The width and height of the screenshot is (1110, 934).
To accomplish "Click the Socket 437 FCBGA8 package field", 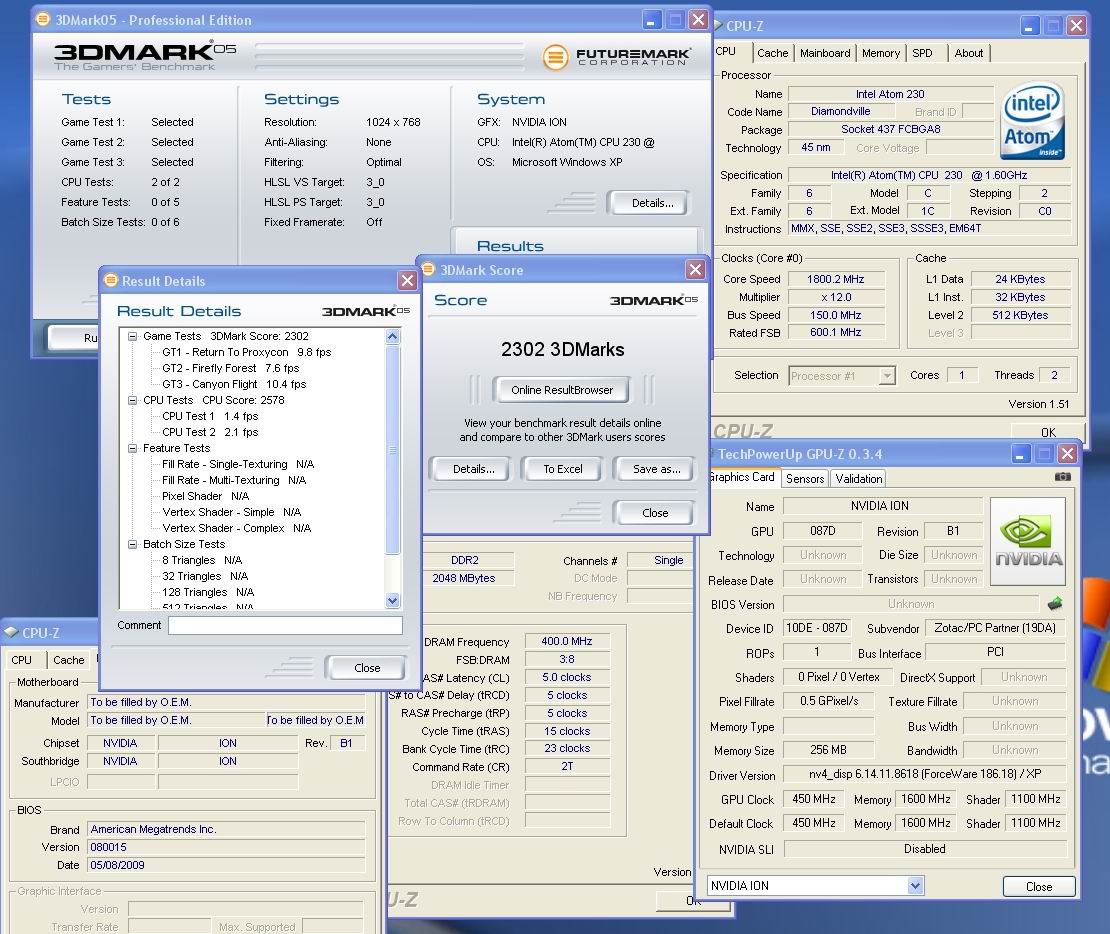I will click(890, 129).
